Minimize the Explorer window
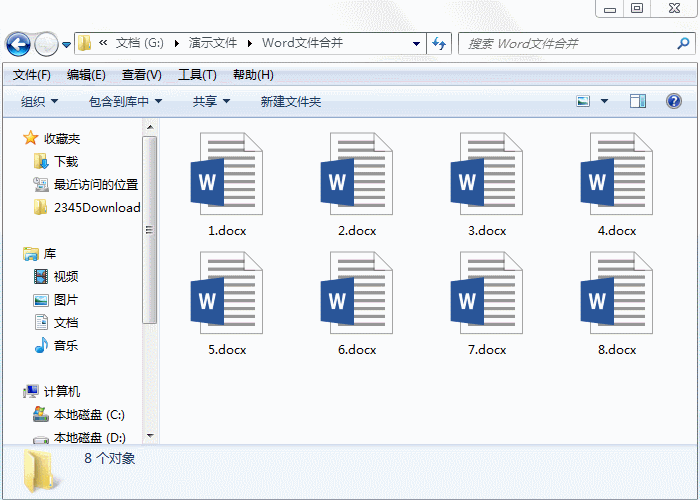The width and height of the screenshot is (700, 500). point(609,8)
